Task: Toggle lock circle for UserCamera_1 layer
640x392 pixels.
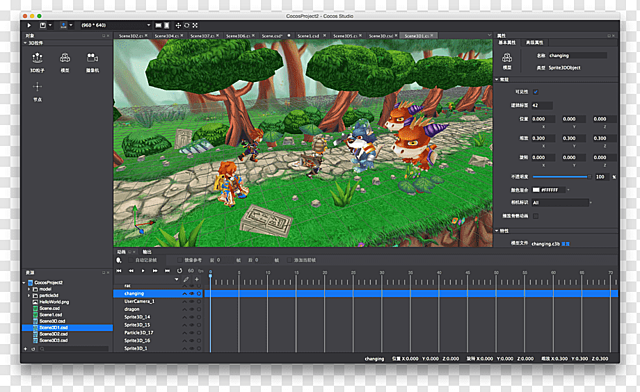Action: [199, 301]
